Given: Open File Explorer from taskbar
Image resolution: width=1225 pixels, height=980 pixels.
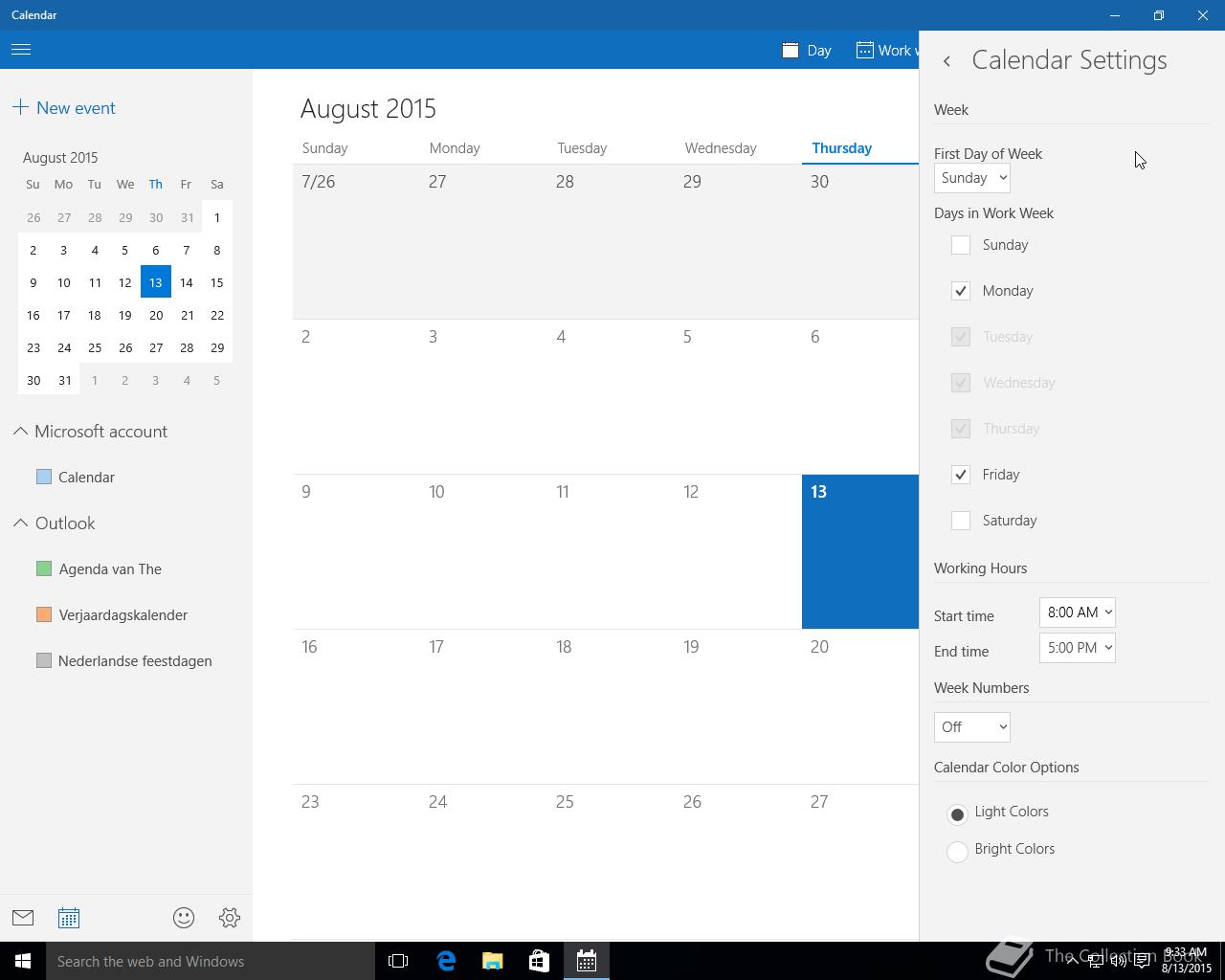Looking at the screenshot, I should coord(493,961).
